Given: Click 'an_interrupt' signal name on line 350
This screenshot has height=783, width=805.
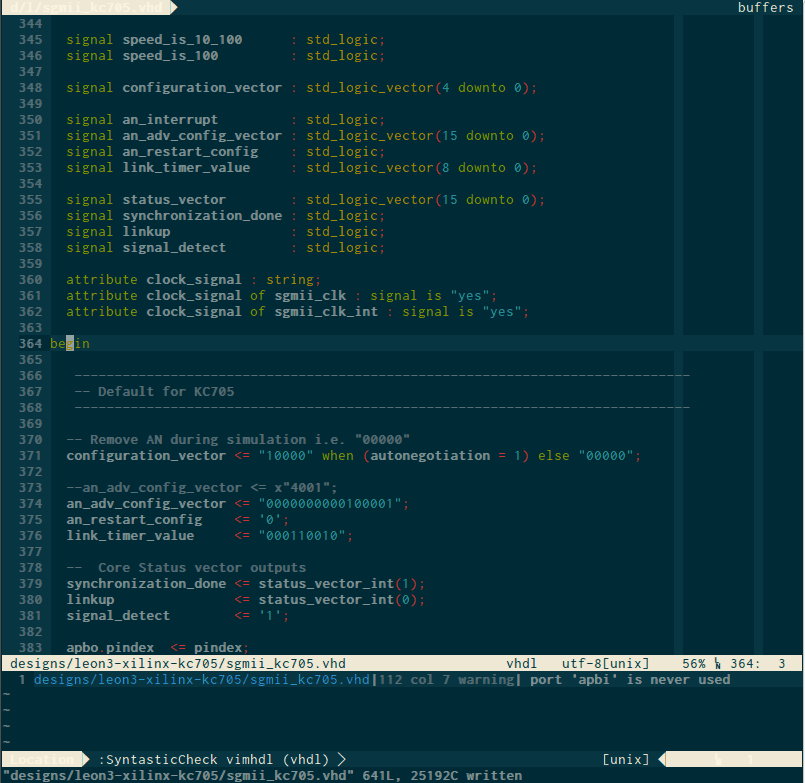Looking at the screenshot, I should (x=170, y=120).
